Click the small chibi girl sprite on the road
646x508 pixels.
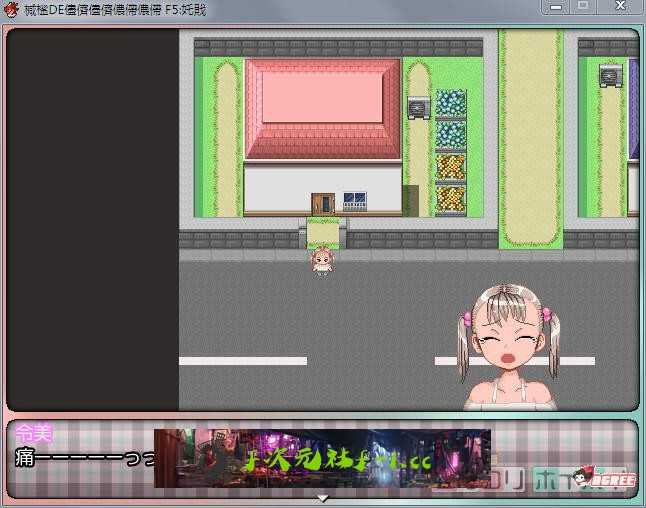point(322,261)
